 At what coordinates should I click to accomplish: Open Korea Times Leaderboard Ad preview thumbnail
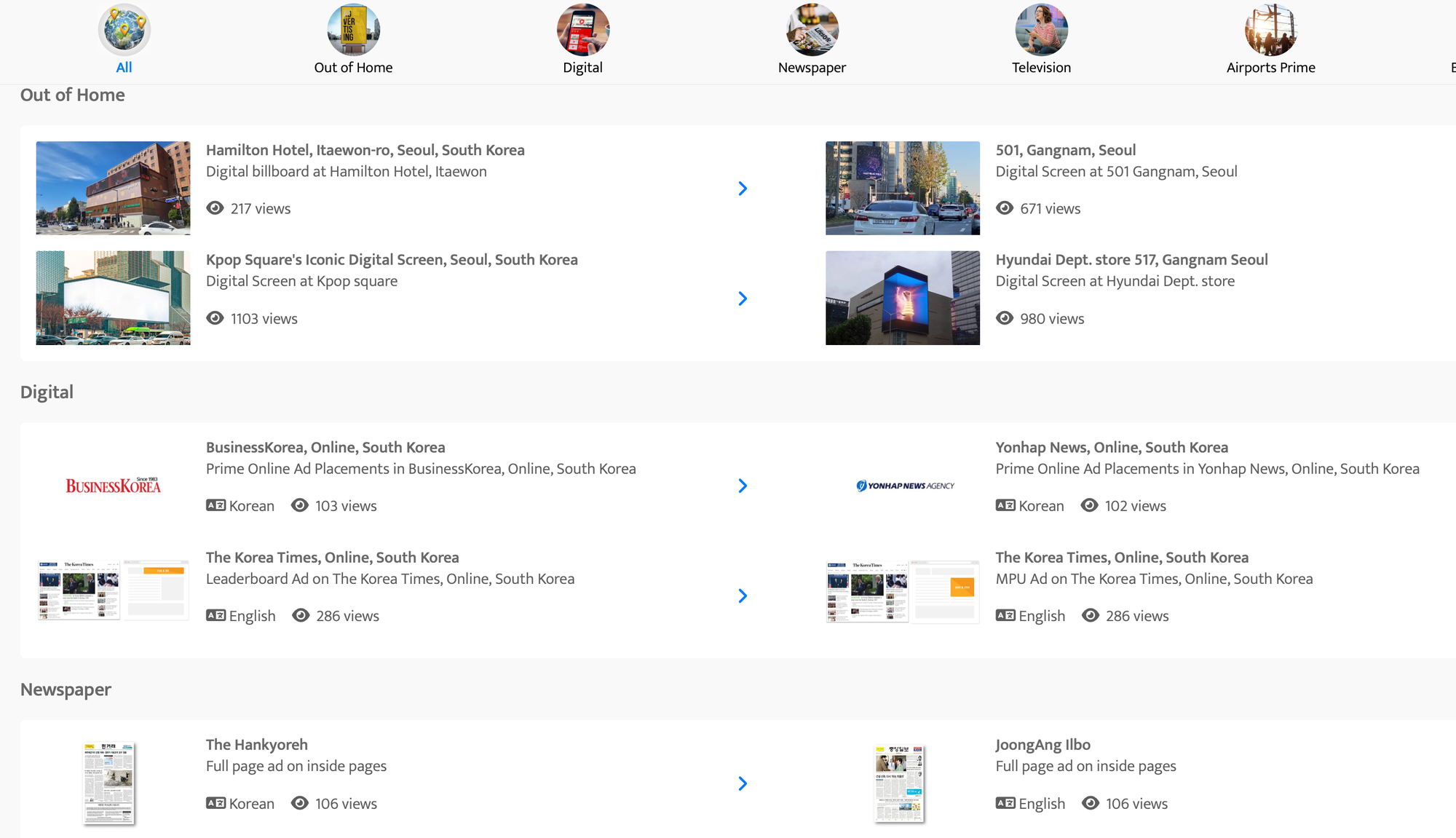coord(113,590)
